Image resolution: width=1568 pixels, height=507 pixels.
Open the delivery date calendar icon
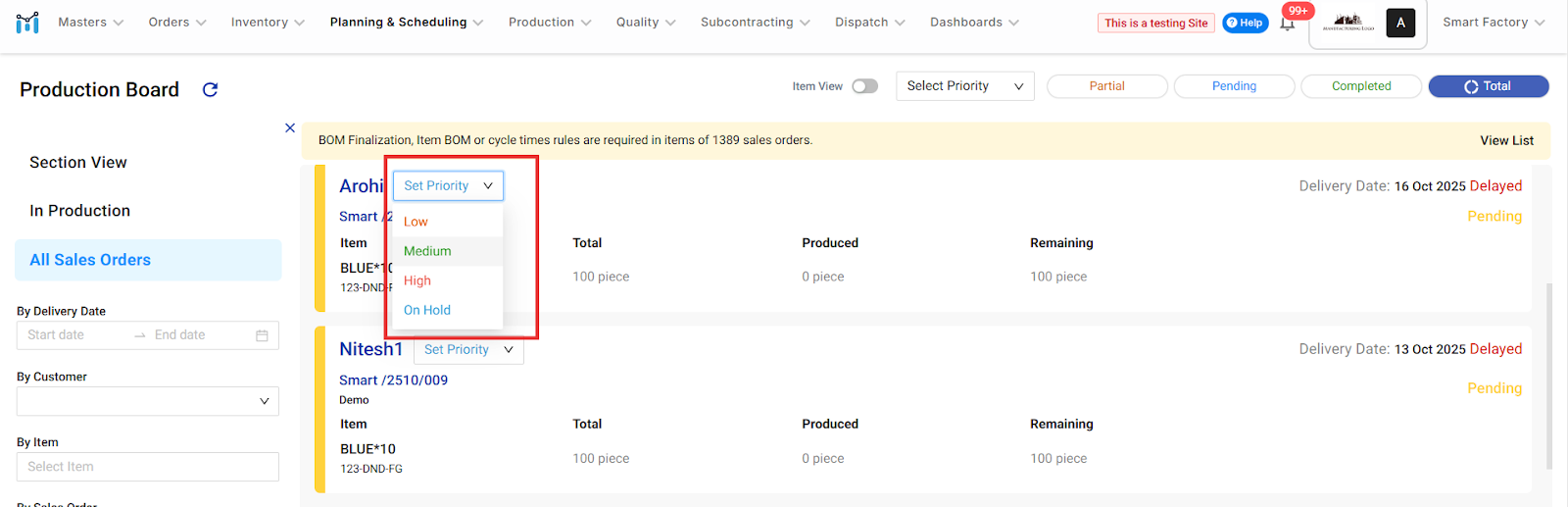click(x=262, y=335)
